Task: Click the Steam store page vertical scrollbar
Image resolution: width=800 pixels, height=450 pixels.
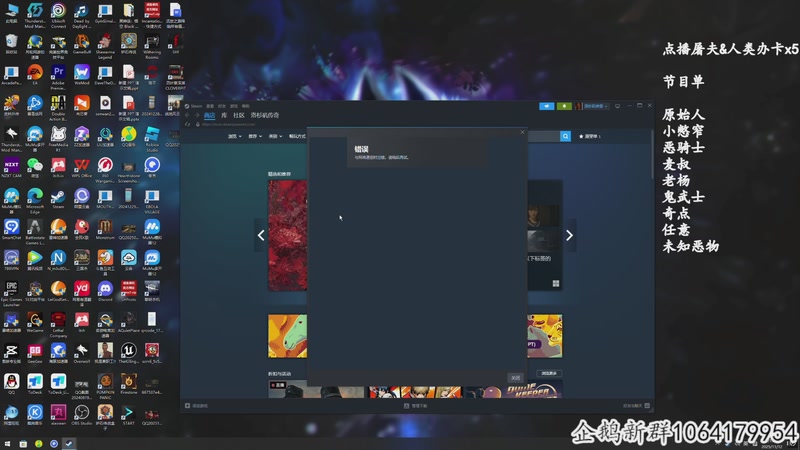Action: tap(652, 155)
